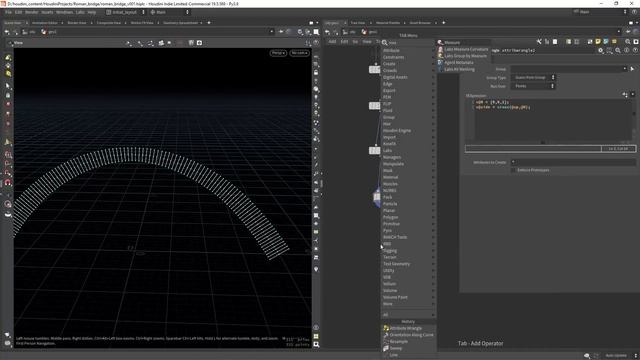Switch to the Render View tab
Image resolution: width=640 pixels, height=360 pixels.
pyautogui.click(x=77, y=23)
